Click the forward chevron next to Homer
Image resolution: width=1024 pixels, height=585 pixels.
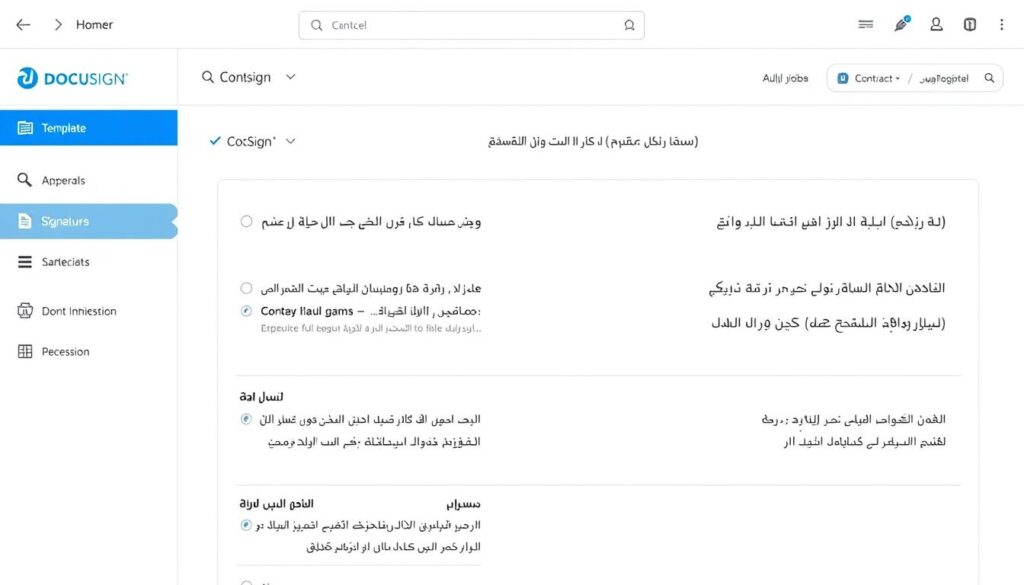pyautogui.click(x=58, y=25)
